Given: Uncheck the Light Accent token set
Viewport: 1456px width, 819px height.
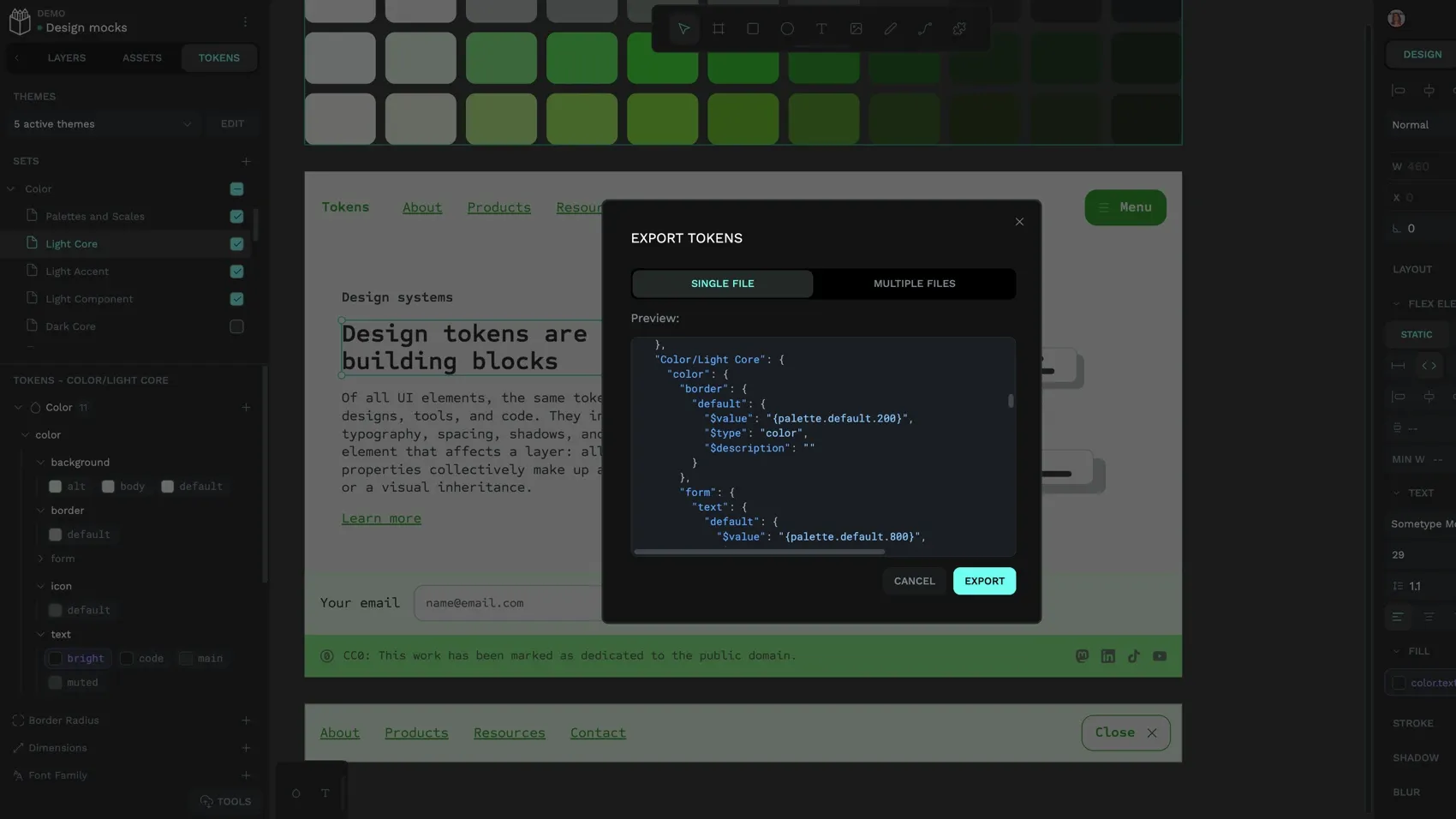Looking at the screenshot, I should click(236, 272).
